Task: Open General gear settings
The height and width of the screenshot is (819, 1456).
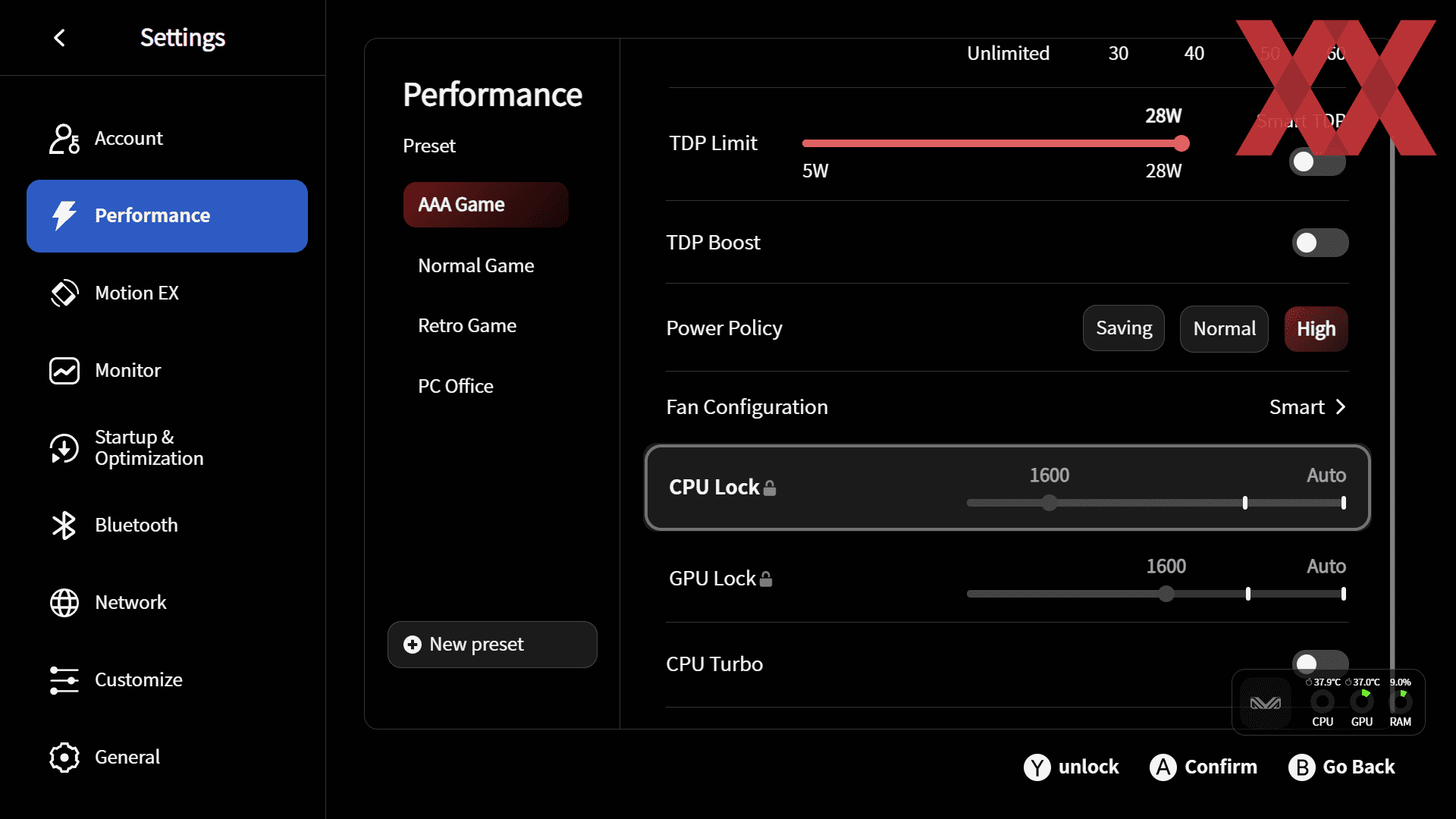Action: point(64,758)
